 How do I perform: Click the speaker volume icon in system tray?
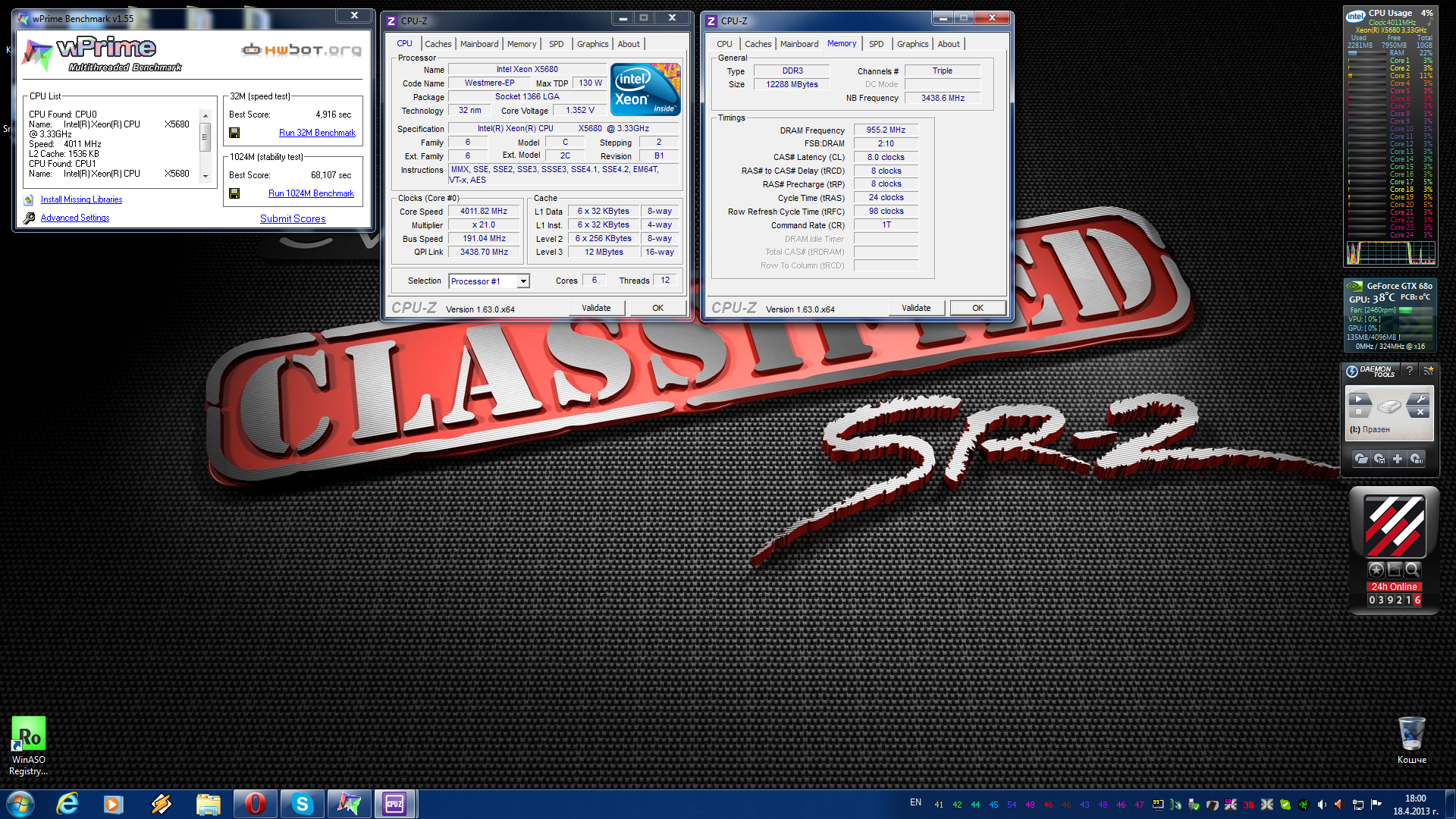pyautogui.click(x=1322, y=805)
